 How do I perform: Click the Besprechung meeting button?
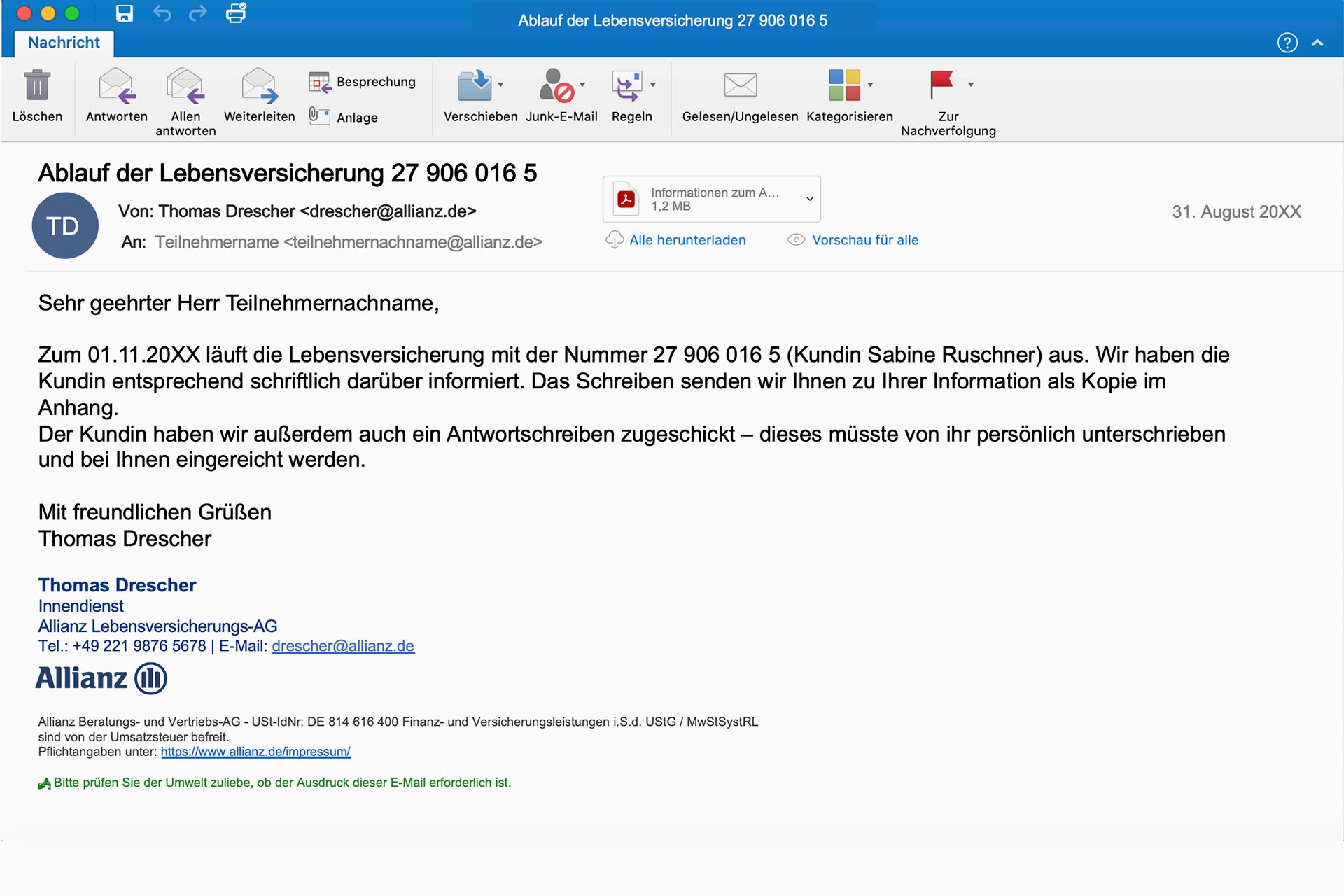(363, 82)
